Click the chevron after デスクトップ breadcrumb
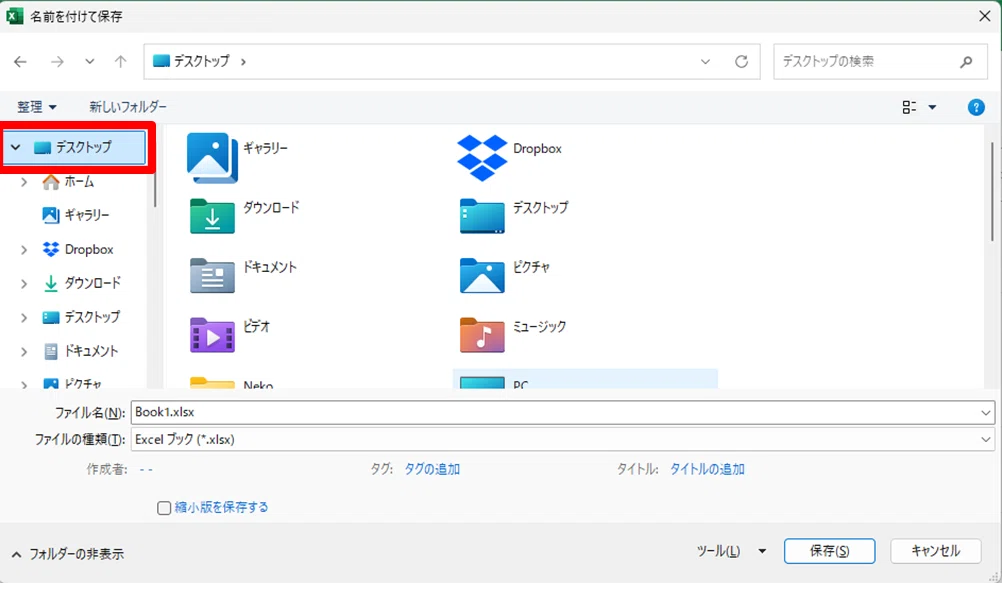 [x=243, y=62]
